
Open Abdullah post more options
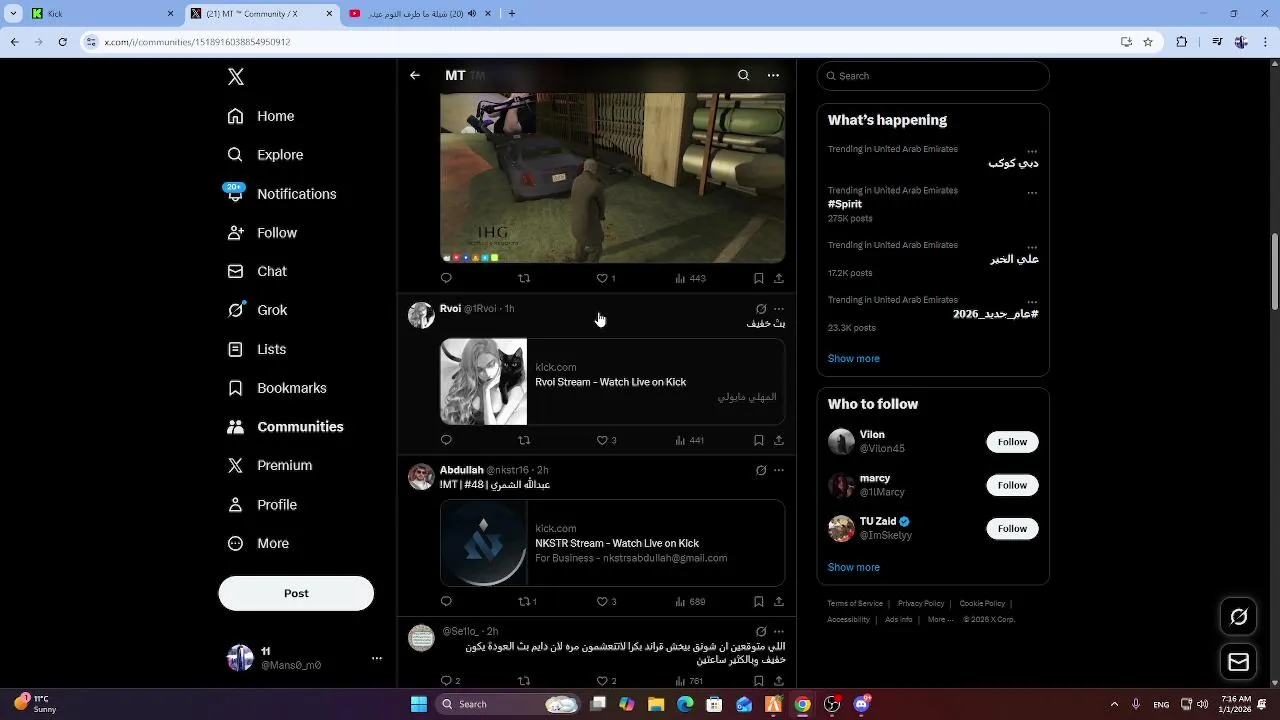click(779, 470)
